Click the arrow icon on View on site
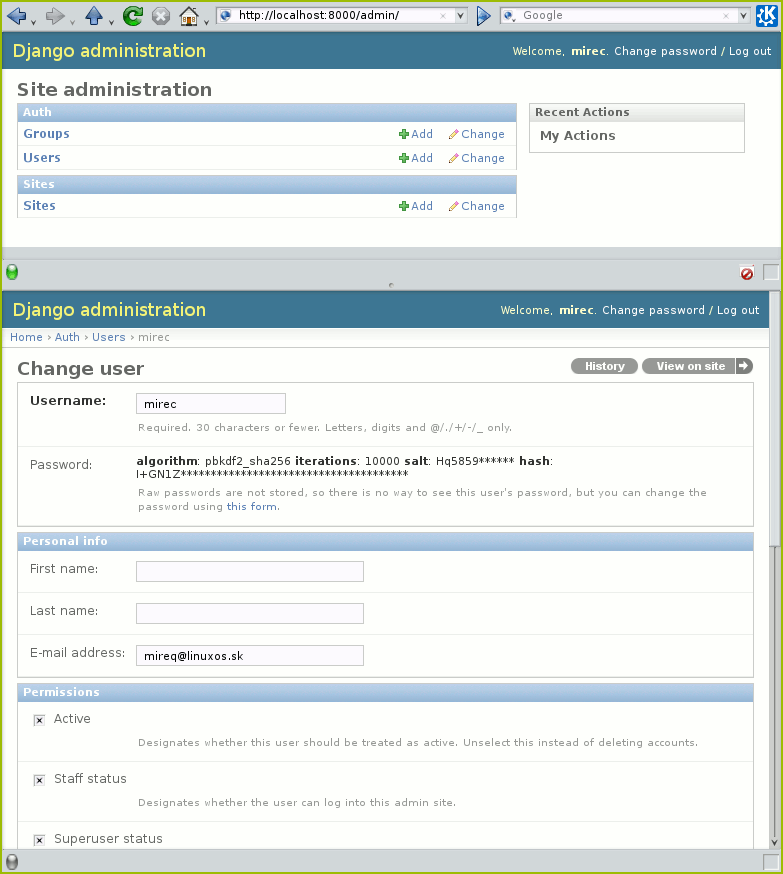The width and height of the screenshot is (783, 874). (x=744, y=366)
